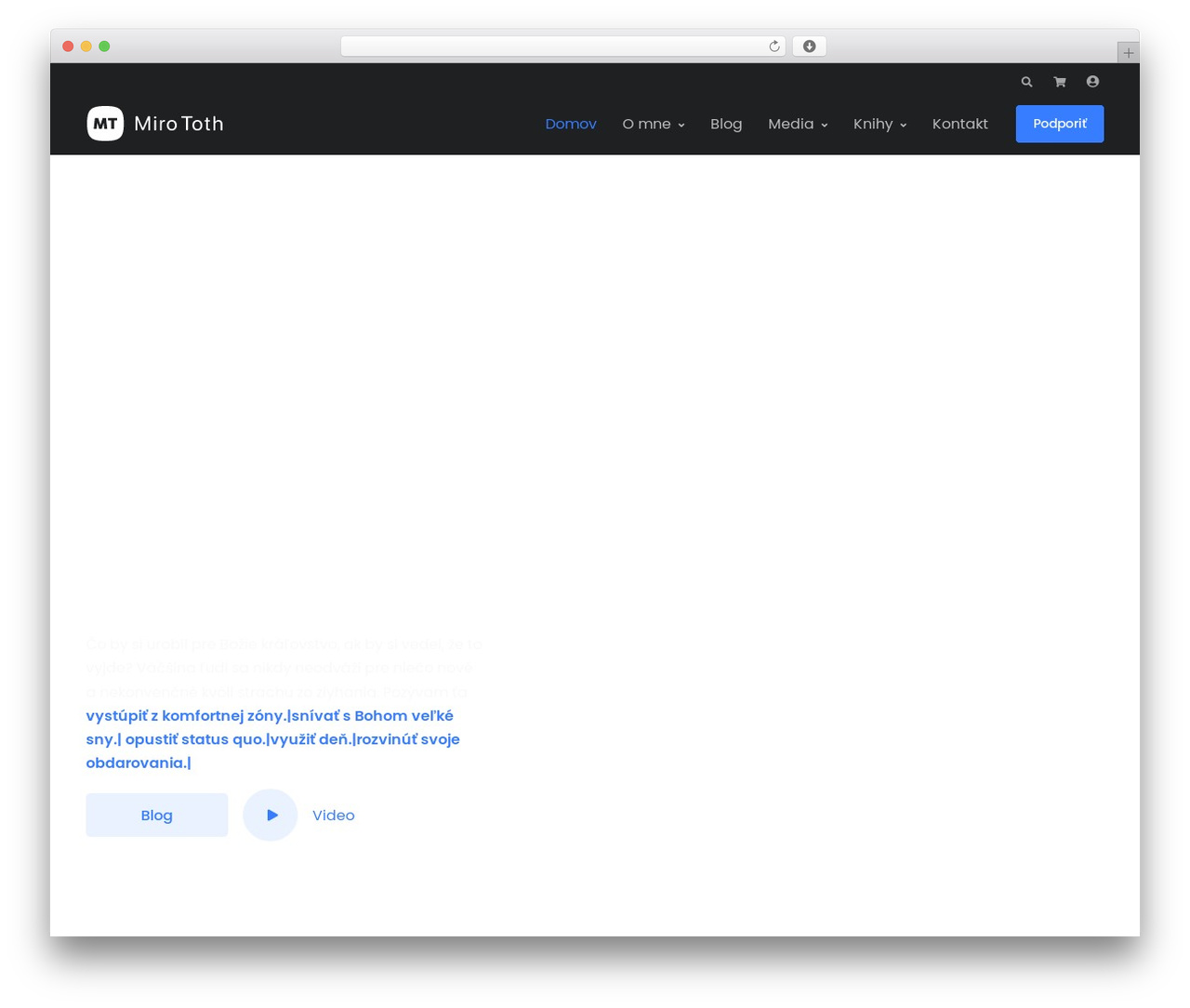The image size is (1190, 1008).
Task: Open the Kontakt menu item
Action: tap(960, 125)
